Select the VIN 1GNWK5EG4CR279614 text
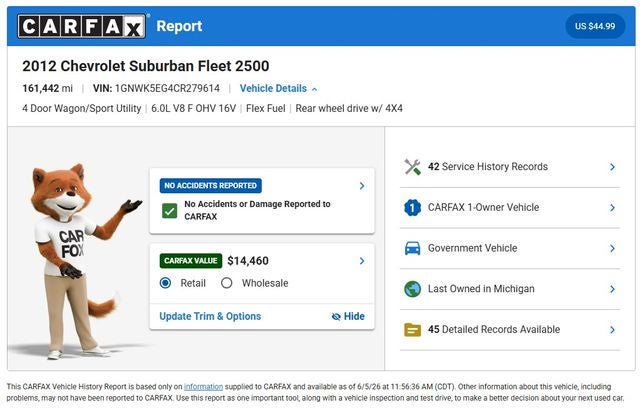Screen dimensions: 640x411 click(x=156, y=89)
